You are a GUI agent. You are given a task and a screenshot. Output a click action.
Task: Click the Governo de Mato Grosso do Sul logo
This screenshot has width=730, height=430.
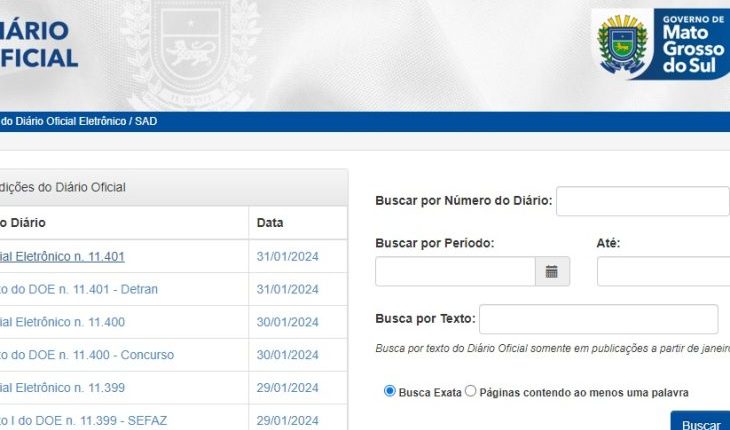click(659, 45)
